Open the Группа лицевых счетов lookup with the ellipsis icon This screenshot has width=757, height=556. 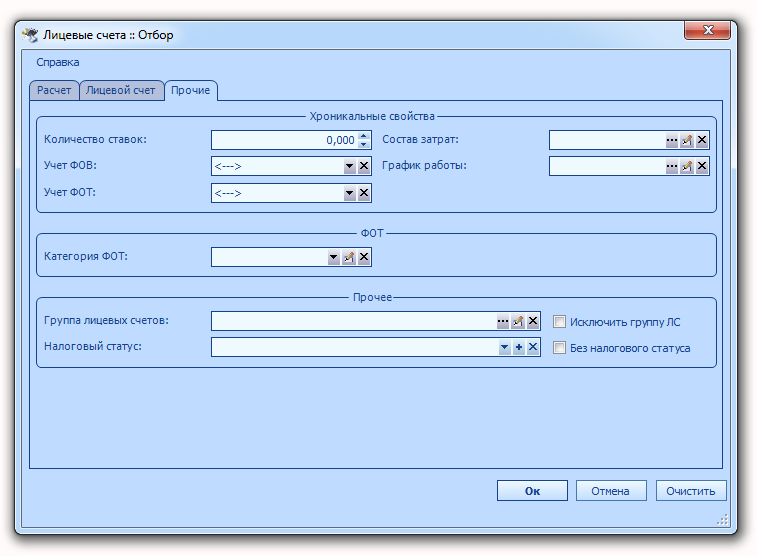(503, 321)
